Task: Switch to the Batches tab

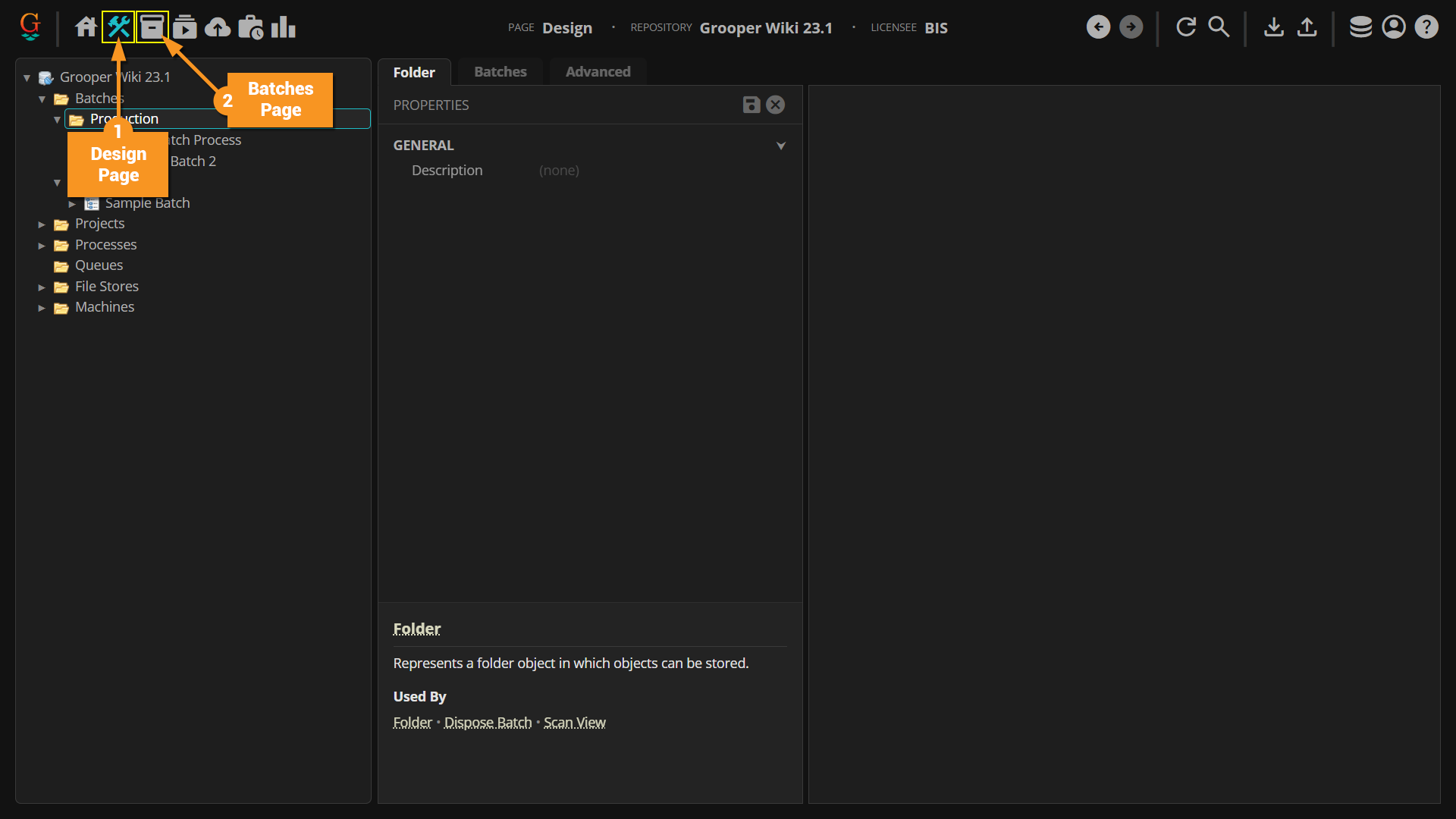Action: [500, 72]
